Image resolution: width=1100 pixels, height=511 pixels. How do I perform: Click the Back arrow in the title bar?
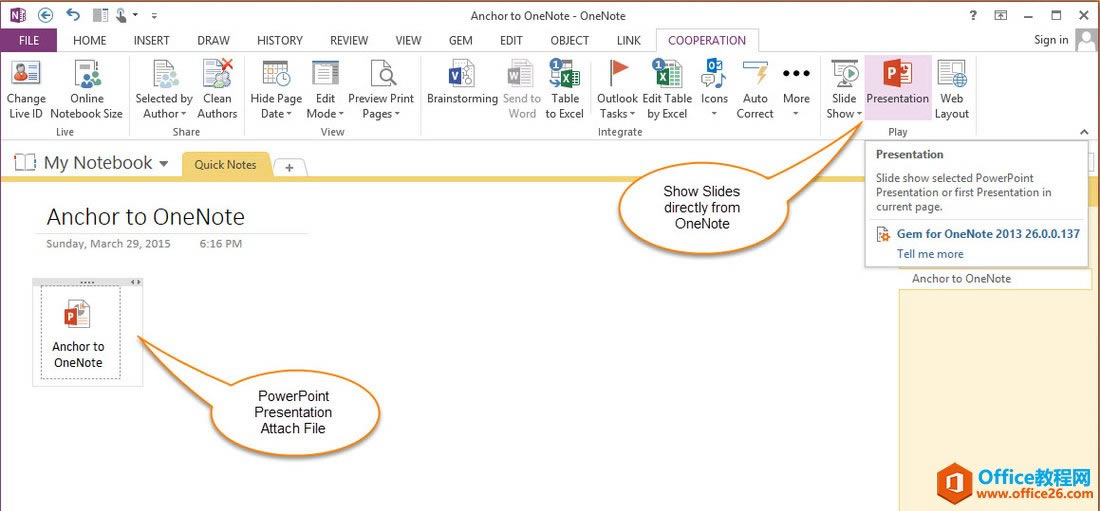pyautogui.click(x=46, y=15)
